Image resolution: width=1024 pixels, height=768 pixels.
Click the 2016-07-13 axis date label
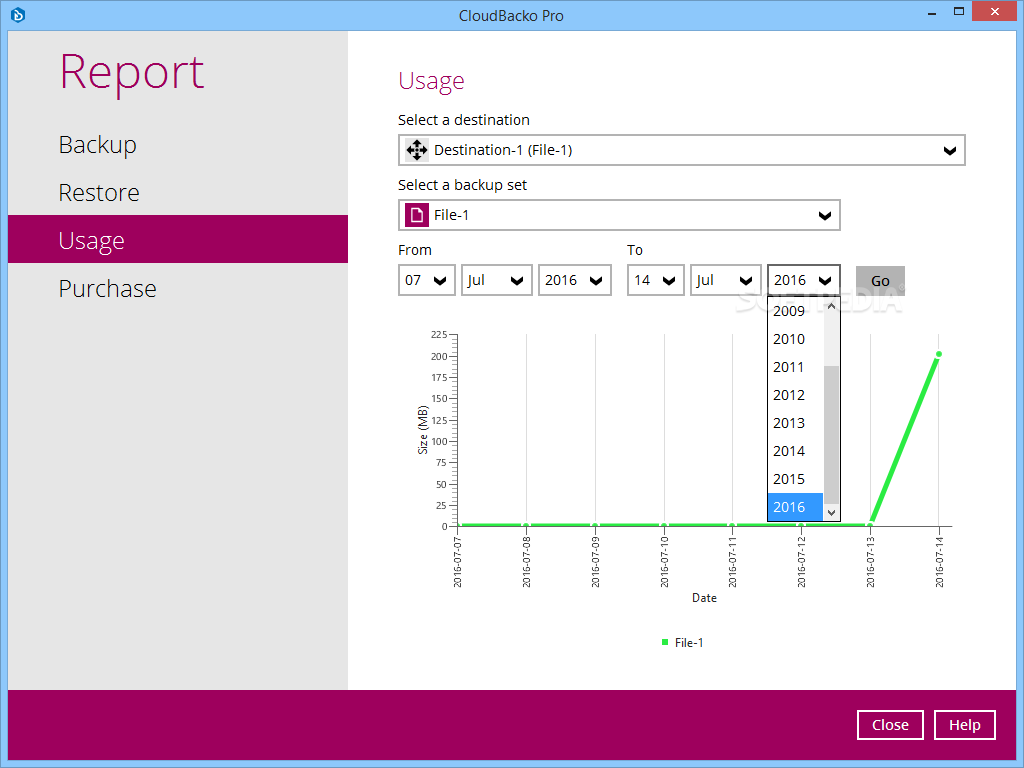(x=871, y=562)
